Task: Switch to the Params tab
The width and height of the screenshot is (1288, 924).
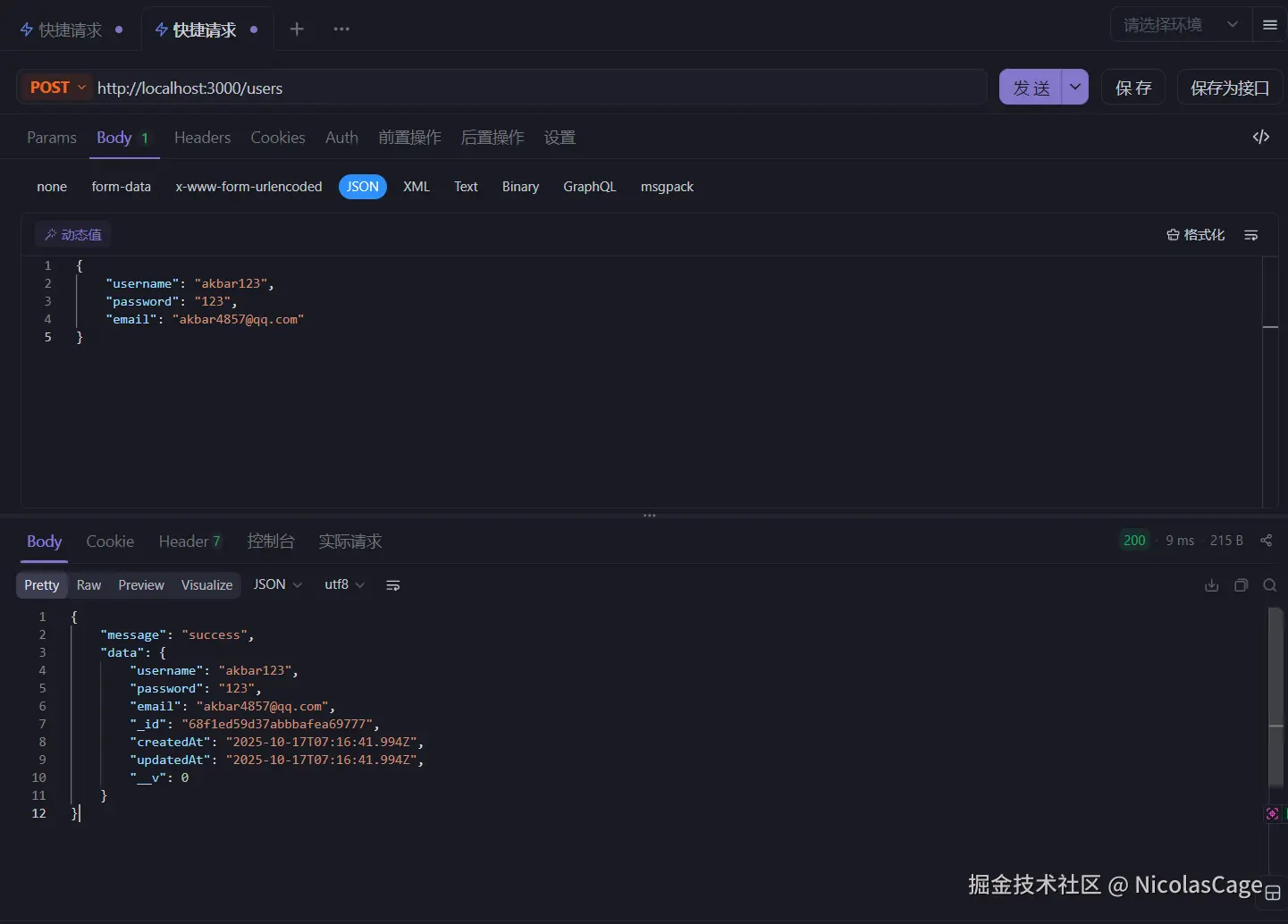Action: (x=52, y=138)
